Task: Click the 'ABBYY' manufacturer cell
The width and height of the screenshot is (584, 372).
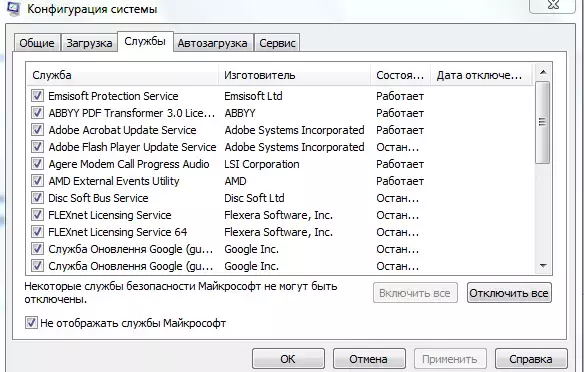Action: pyautogui.click(x=240, y=113)
